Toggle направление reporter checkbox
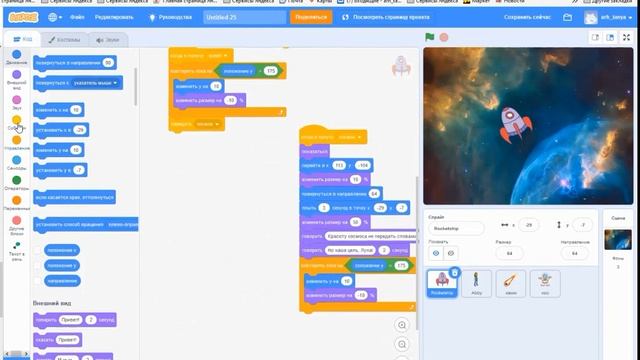 click(38, 281)
